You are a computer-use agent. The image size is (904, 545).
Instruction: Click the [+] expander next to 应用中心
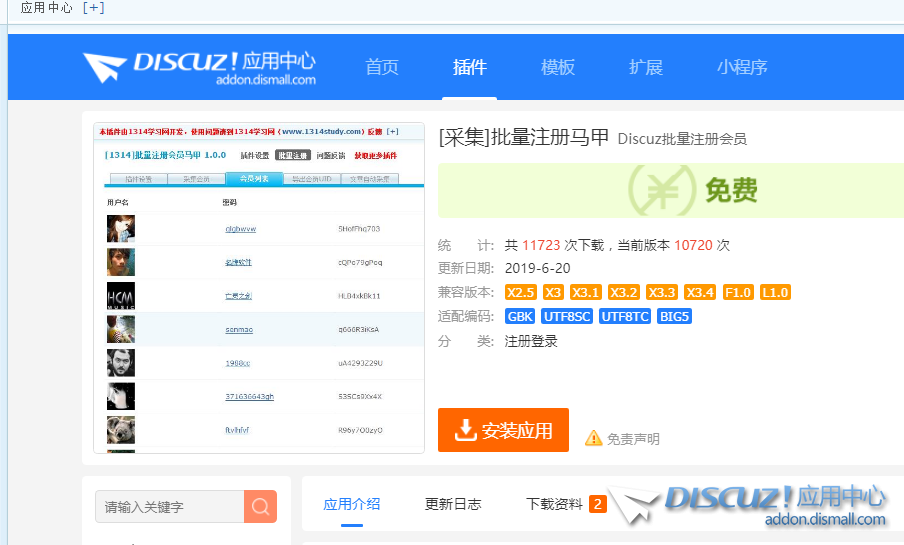[x=93, y=8]
